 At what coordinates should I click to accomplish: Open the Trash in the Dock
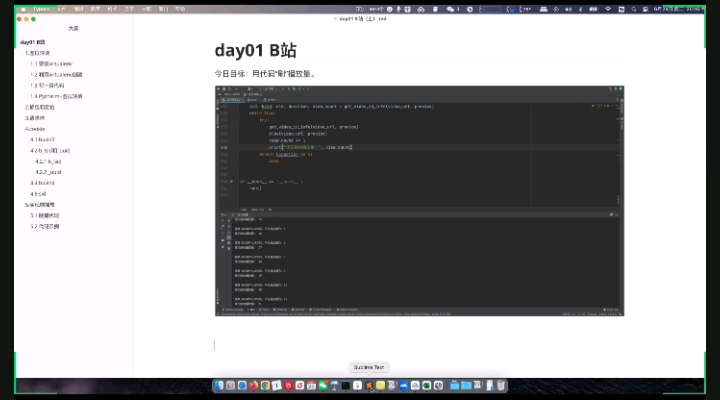(x=501, y=385)
